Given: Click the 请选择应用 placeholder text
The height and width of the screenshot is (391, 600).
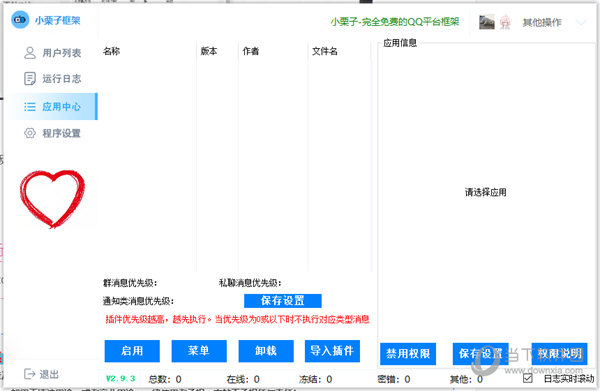Looking at the screenshot, I should 486,192.
